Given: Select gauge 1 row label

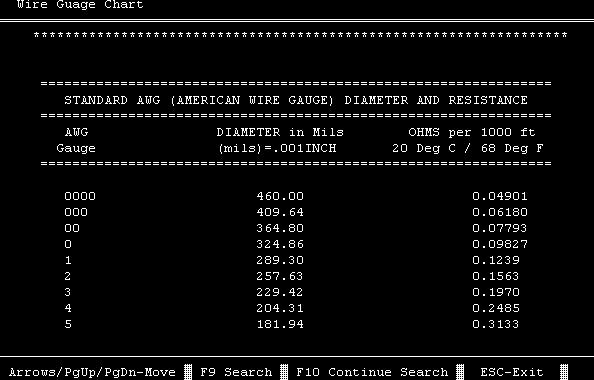Looking at the screenshot, I should click(x=68, y=260).
